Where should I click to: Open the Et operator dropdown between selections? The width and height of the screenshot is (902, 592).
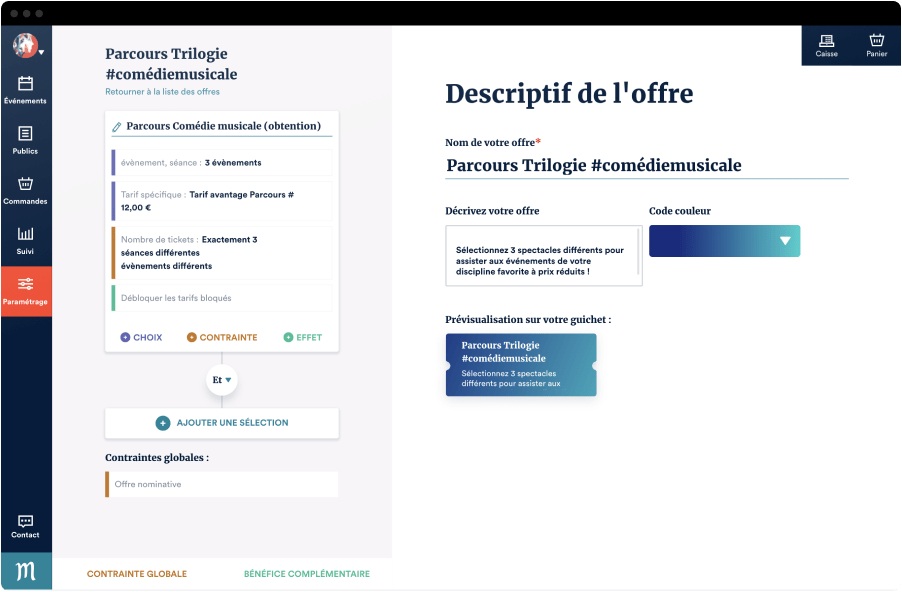(x=221, y=380)
